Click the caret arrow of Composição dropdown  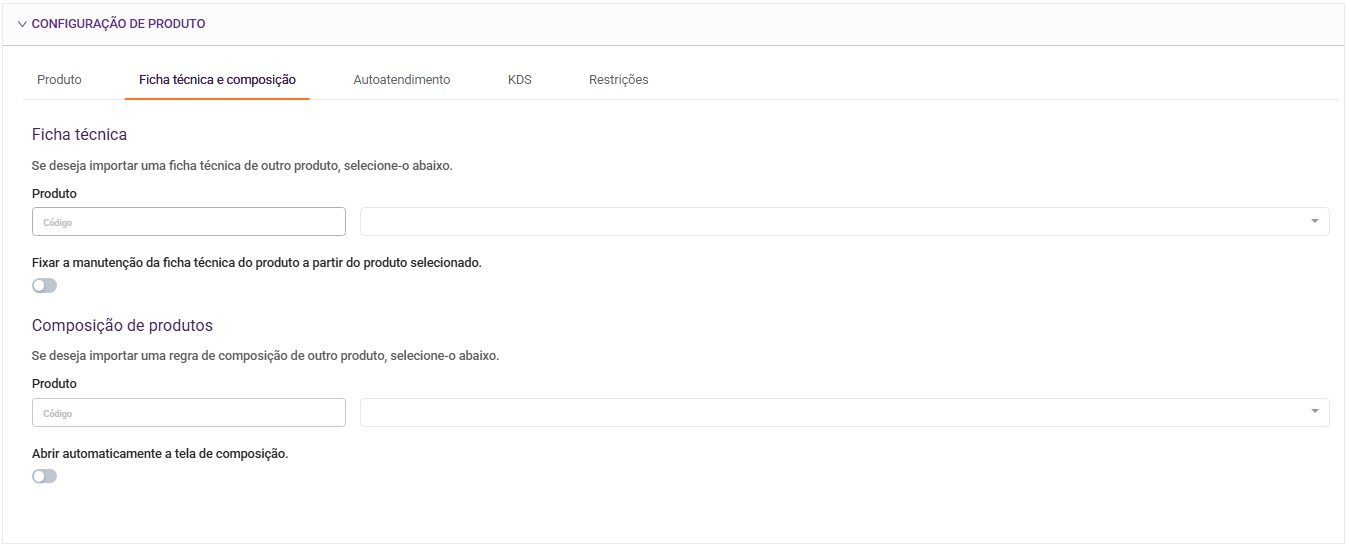(x=1315, y=413)
